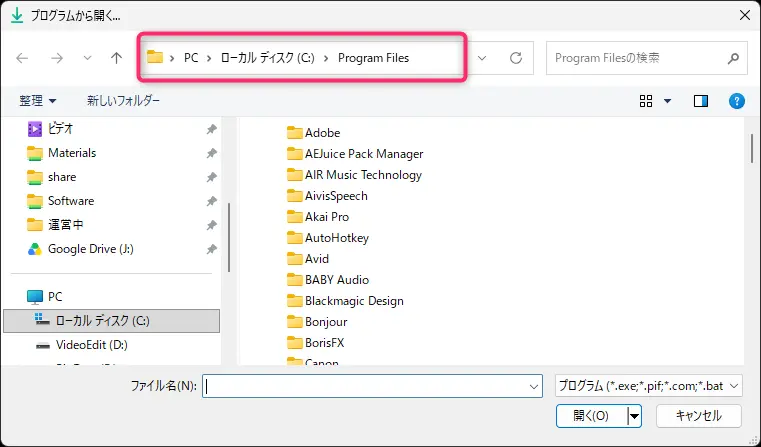Open the file name history dropdown
Screen dimensions: 761x447
click(x=534, y=386)
